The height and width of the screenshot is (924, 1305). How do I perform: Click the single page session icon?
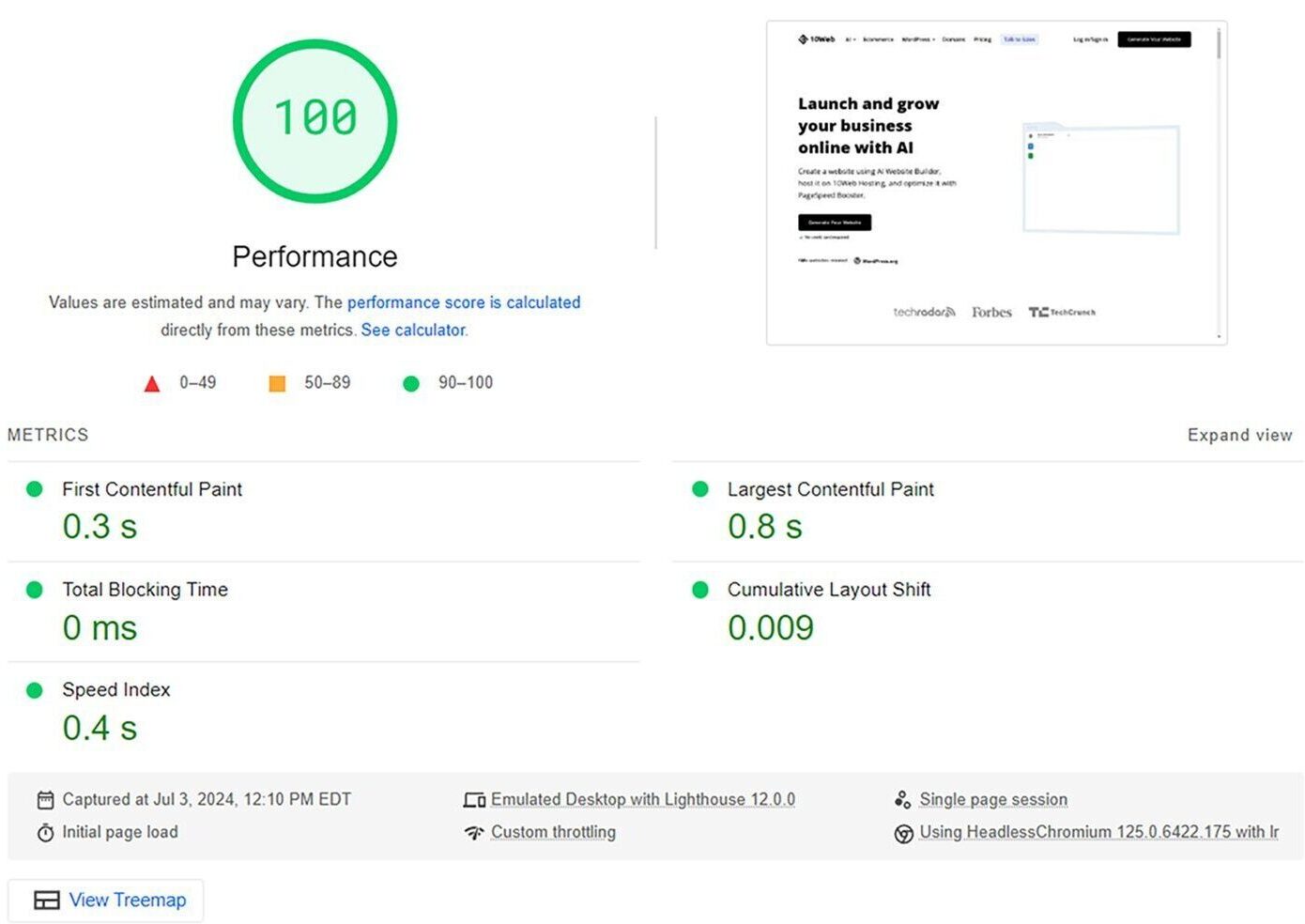[x=902, y=800]
